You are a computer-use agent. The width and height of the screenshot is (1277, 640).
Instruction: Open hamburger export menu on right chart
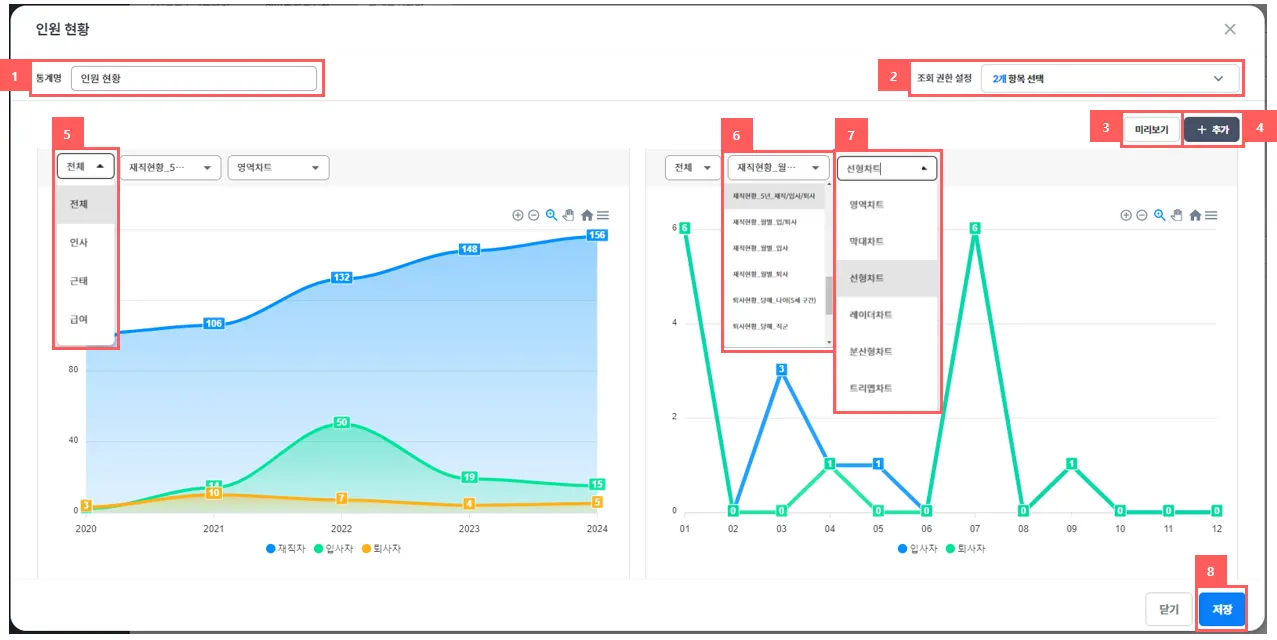(x=1211, y=215)
